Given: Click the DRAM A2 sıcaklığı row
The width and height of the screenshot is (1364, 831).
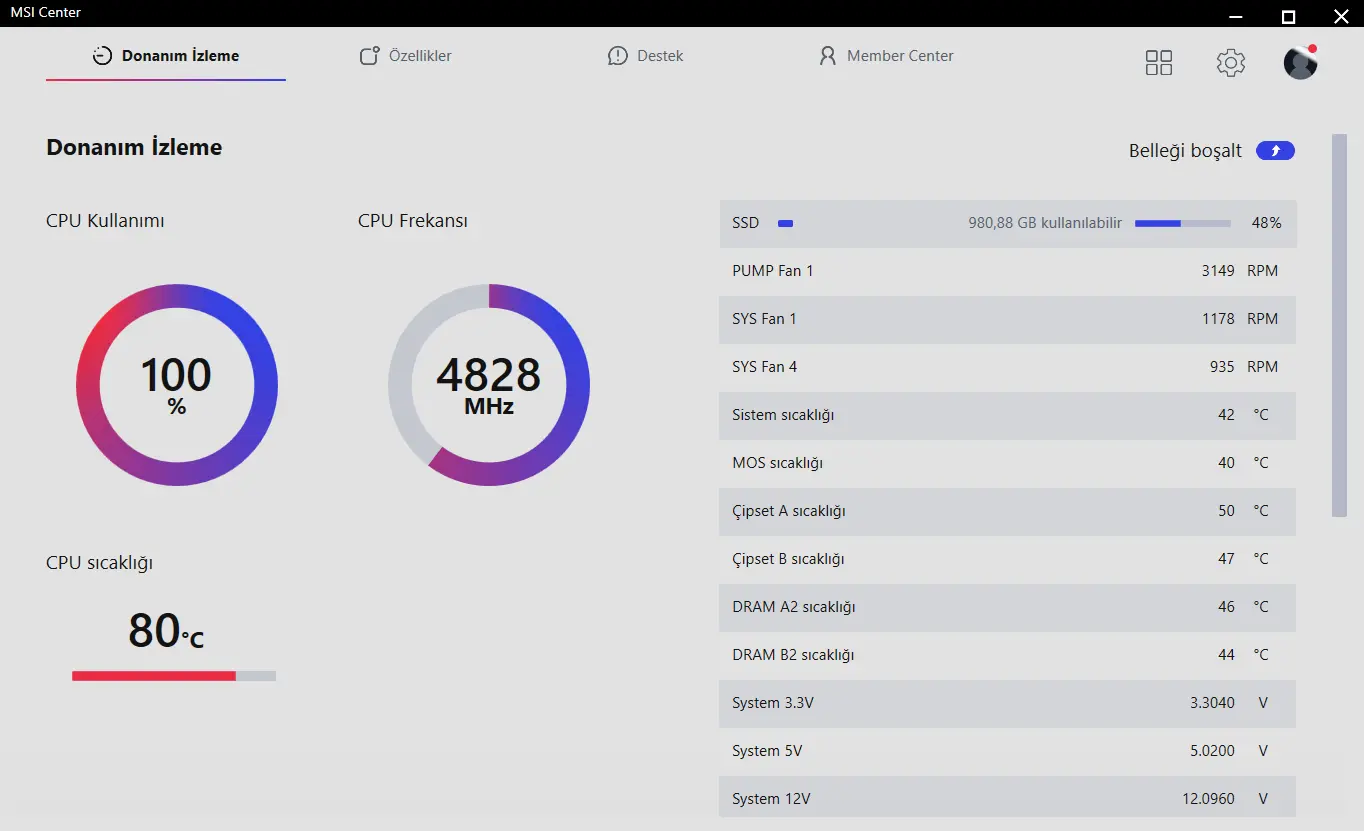Looking at the screenshot, I should [1008, 607].
